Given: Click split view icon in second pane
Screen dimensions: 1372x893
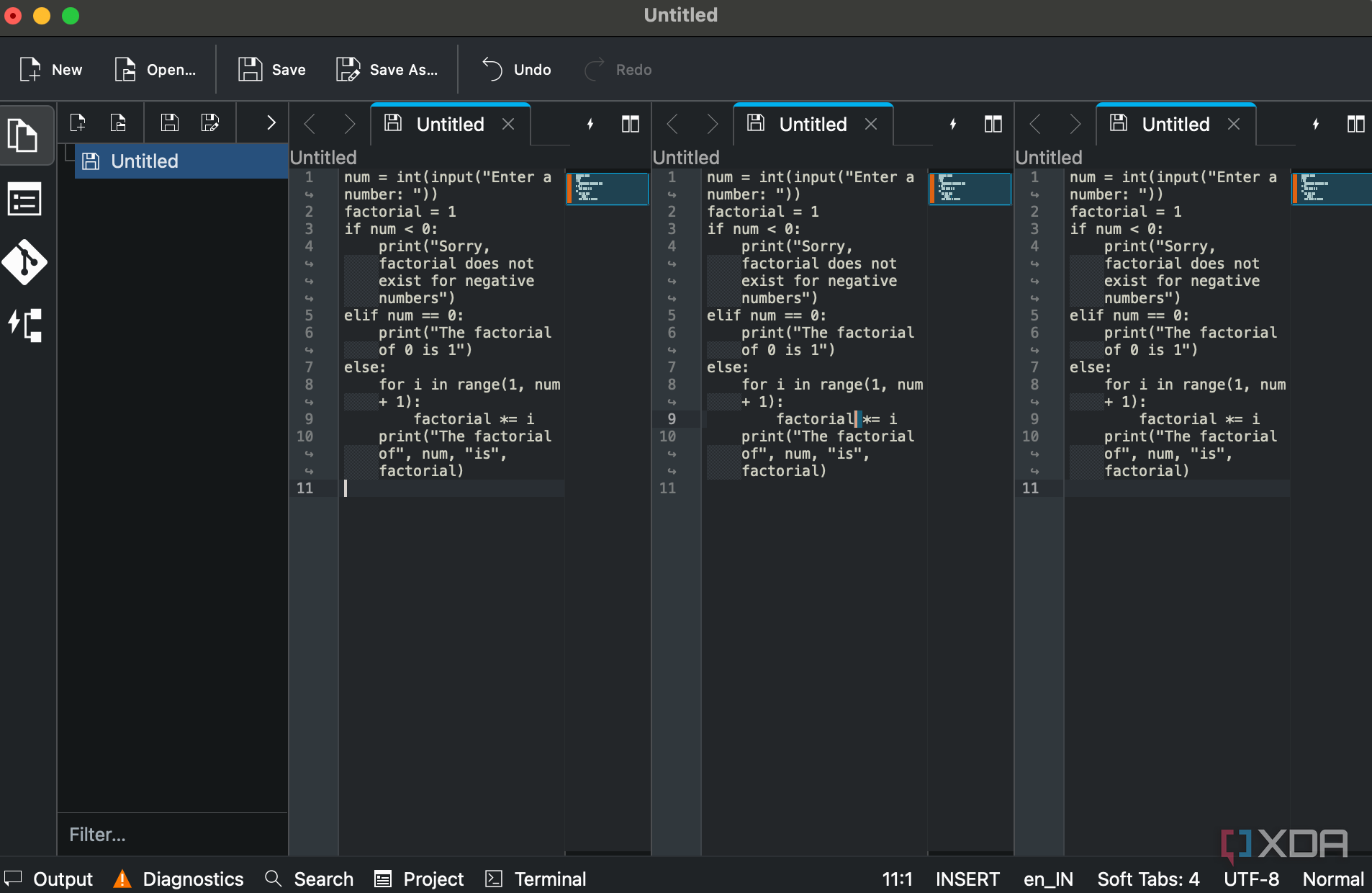Looking at the screenshot, I should (x=993, y=125).
